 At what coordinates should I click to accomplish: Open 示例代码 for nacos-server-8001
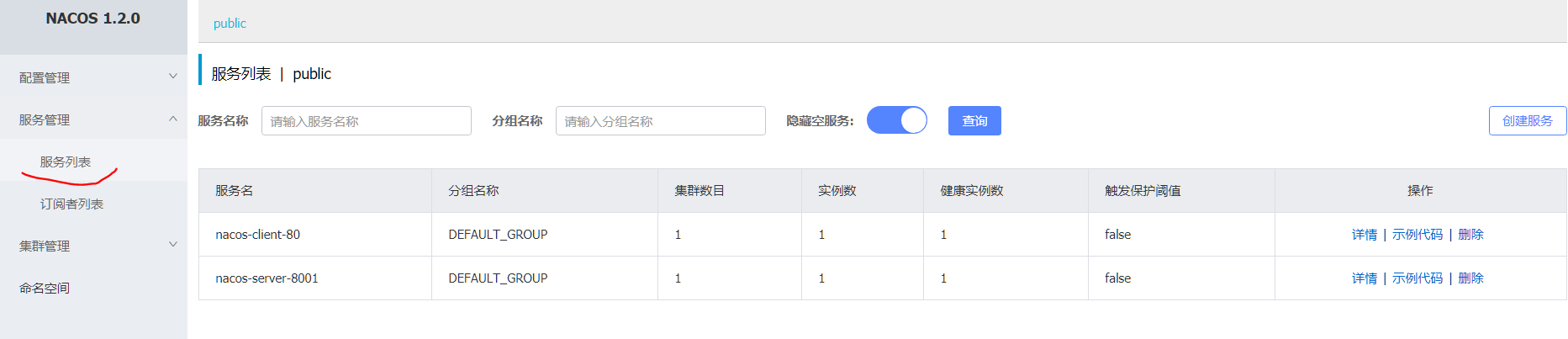pyautogui.click(x=1418, y=278)
